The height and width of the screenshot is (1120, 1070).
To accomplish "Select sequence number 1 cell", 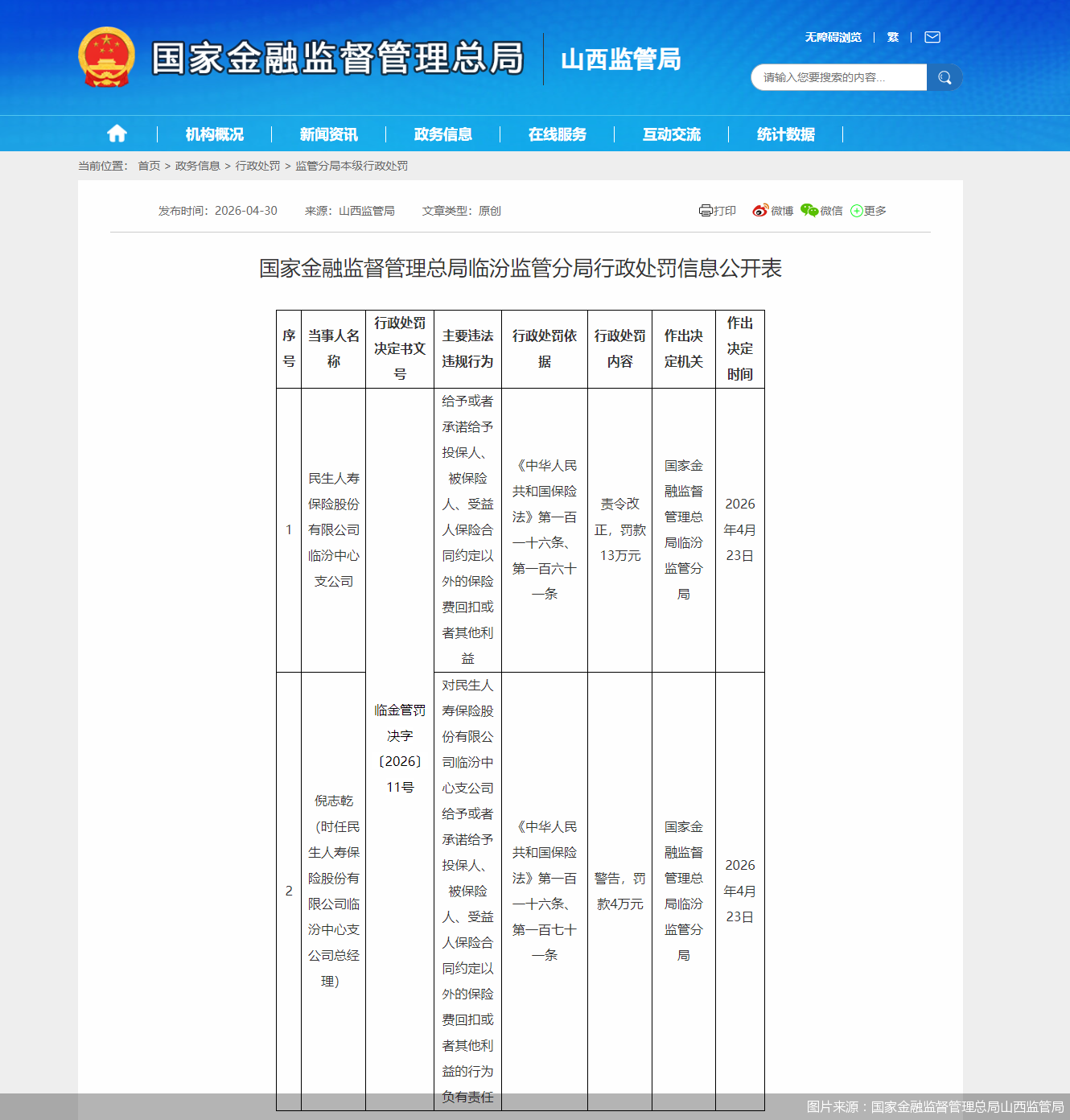I will click(289, 529).
